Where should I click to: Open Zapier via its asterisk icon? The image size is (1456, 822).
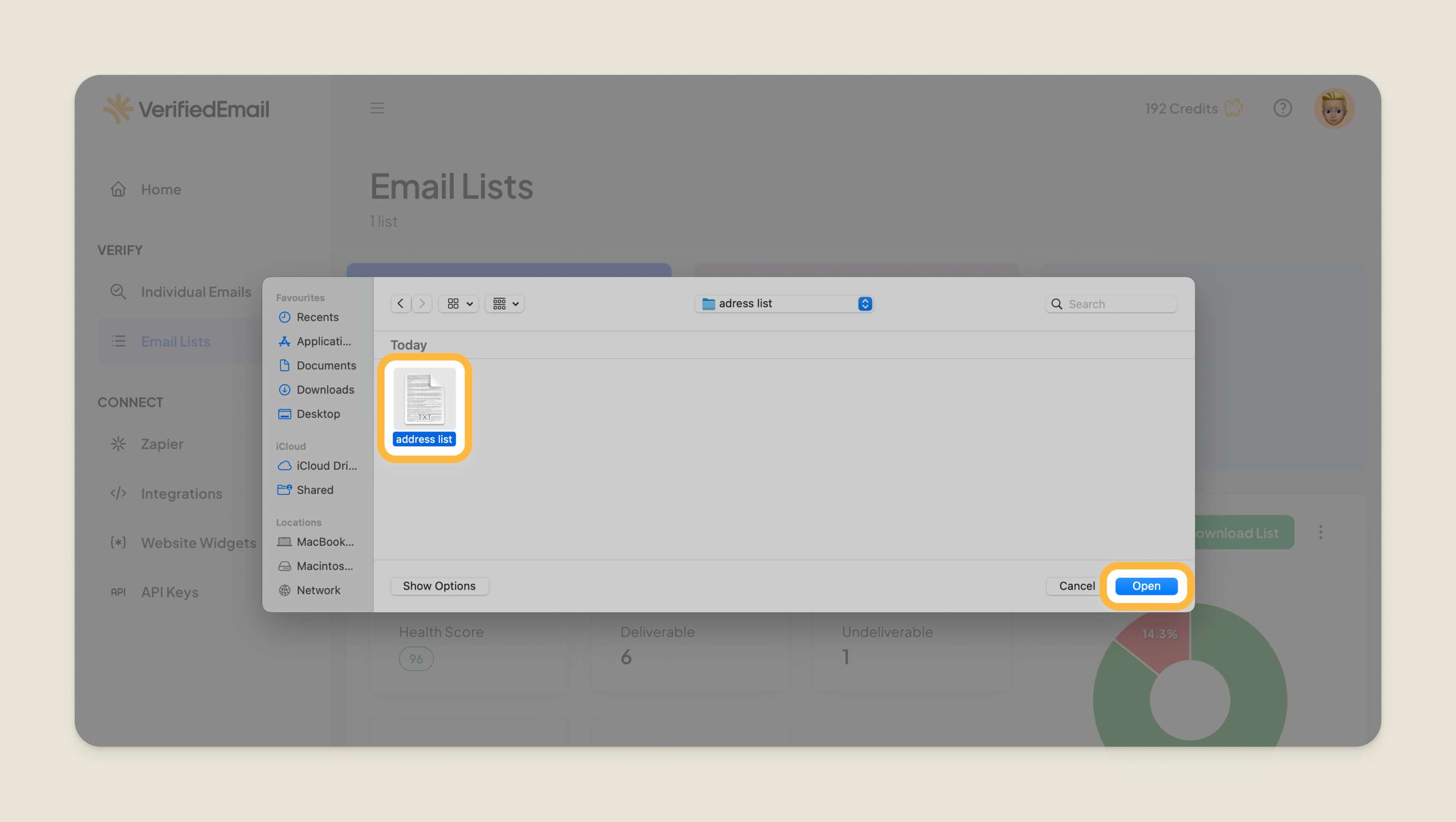pos(118,444)
